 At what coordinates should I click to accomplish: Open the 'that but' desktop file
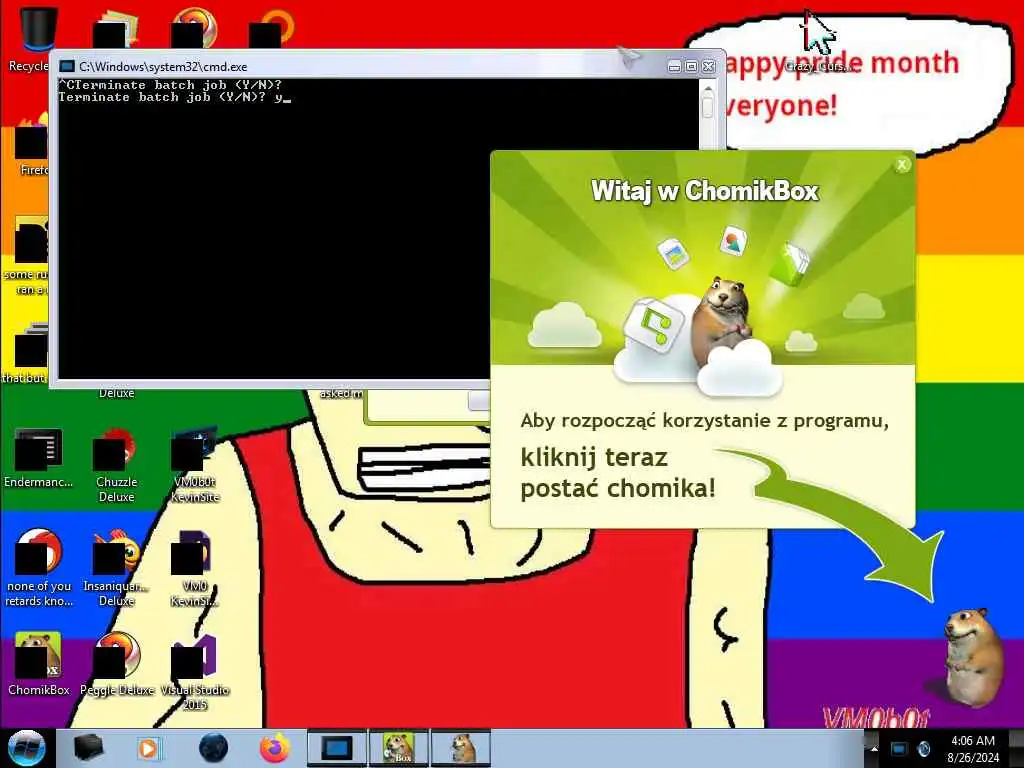pos(27,353)
